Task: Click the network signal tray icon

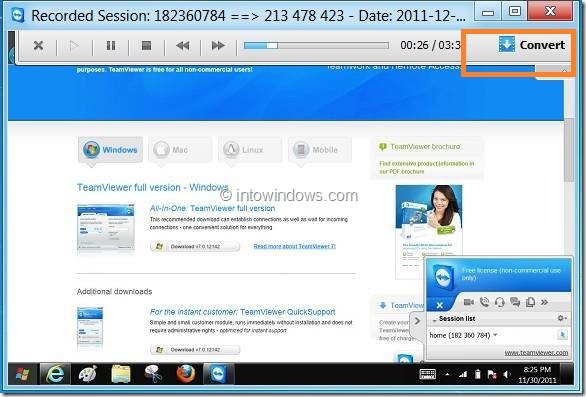Action: click(463, 374)
